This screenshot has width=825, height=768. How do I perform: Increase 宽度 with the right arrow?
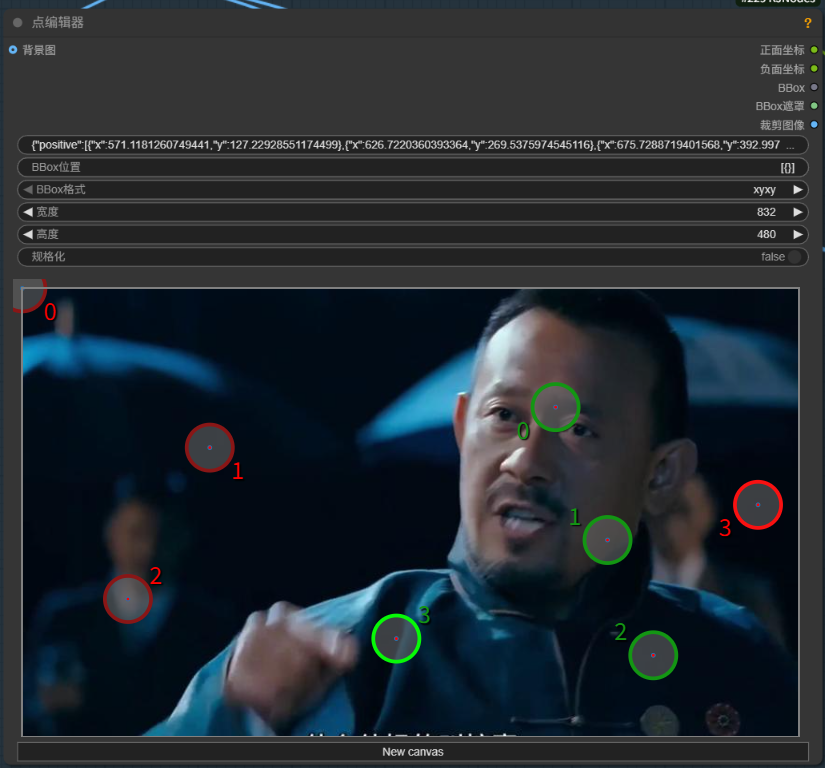(798, 212)
